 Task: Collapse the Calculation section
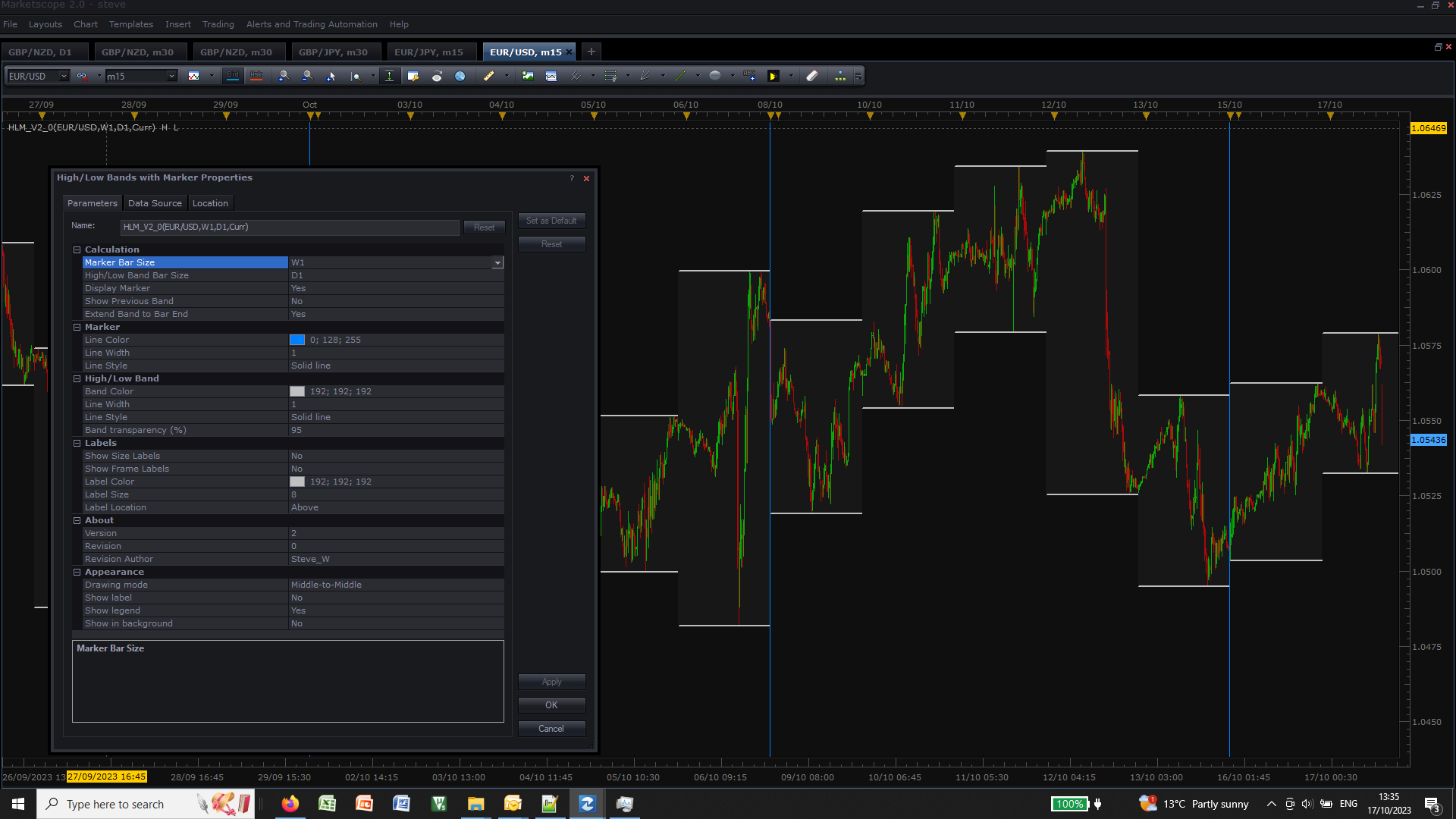click(77, 249)
